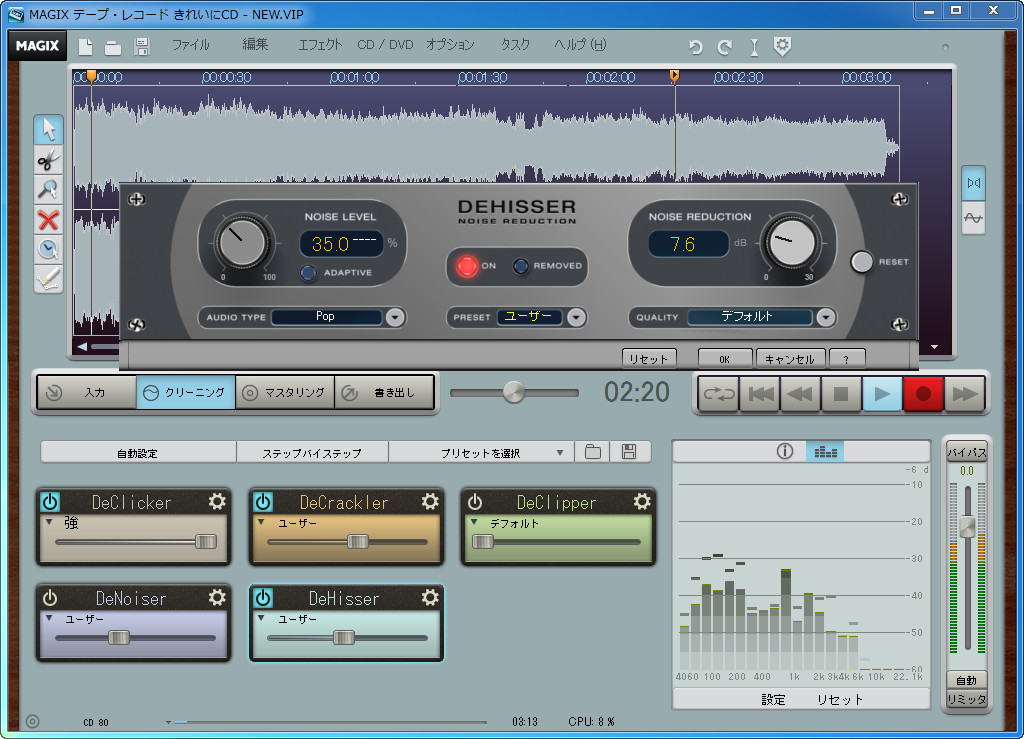Load preset with folder icon
Viewport: 1024px width, 739px height.
pyautogui.click(x=593, y=452)
